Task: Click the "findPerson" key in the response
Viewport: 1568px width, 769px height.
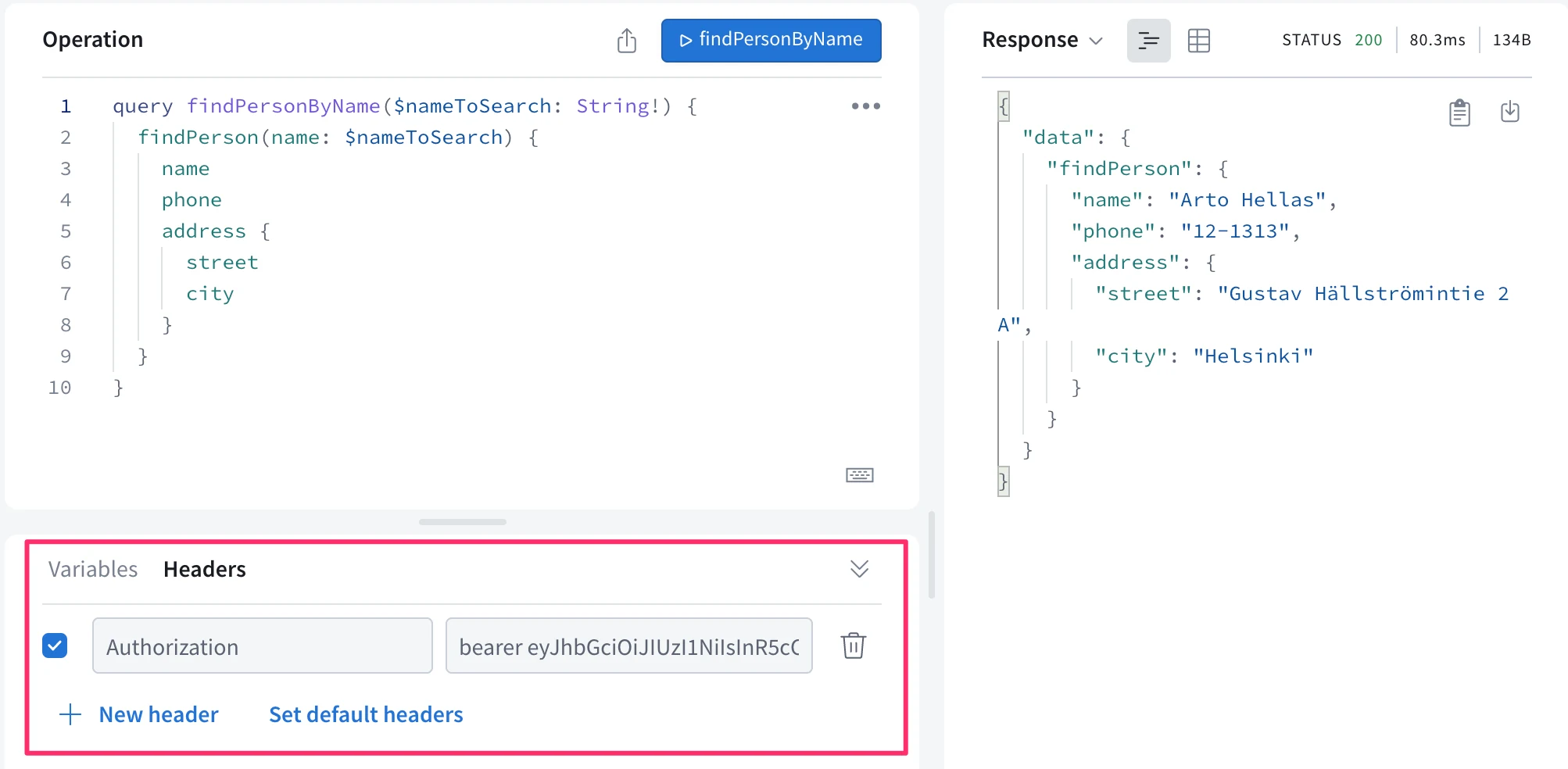Action: click(1119, 169)
